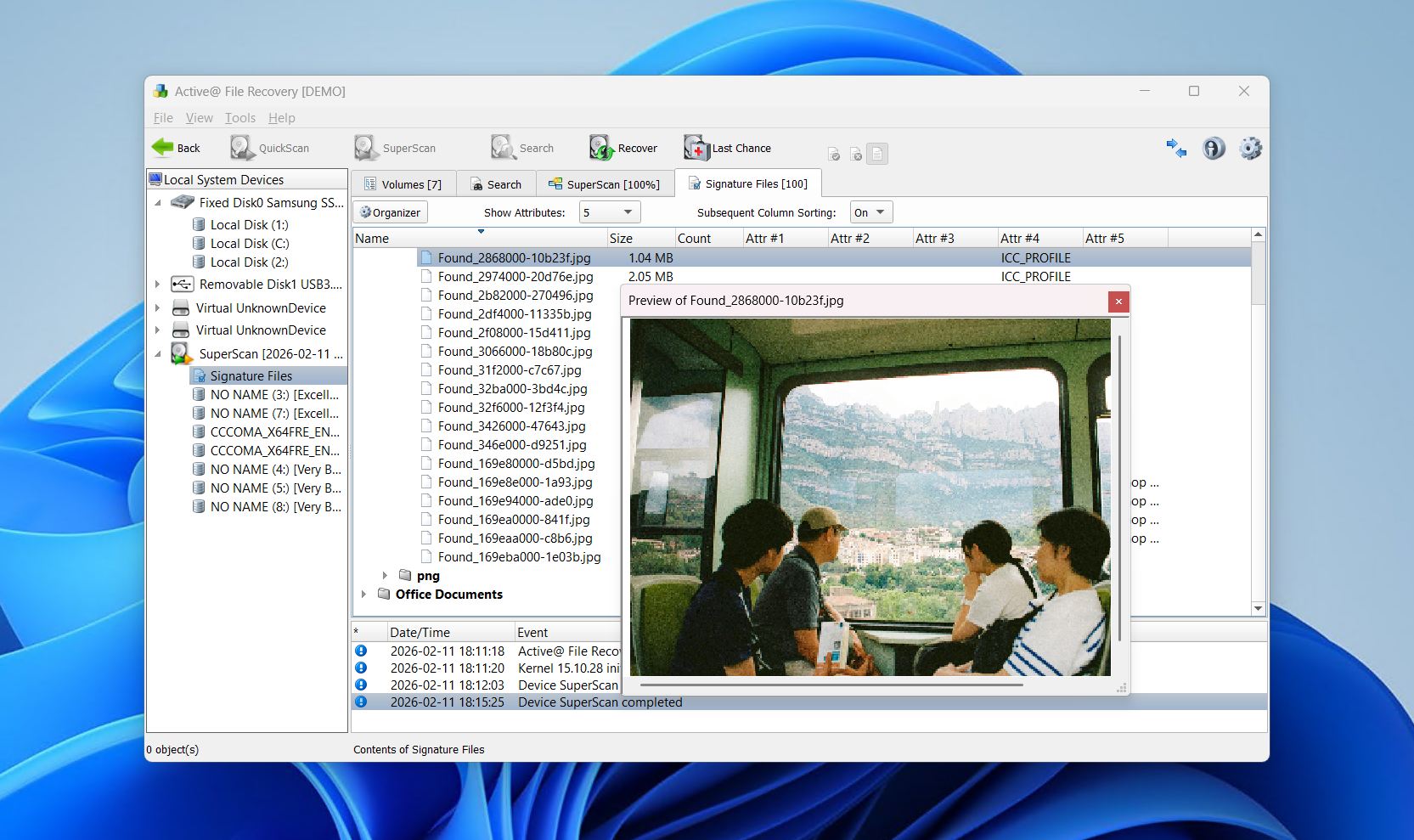Select the Found_2974000-20d76e.jpg file
1414x840 pixels.
[514, 276]
